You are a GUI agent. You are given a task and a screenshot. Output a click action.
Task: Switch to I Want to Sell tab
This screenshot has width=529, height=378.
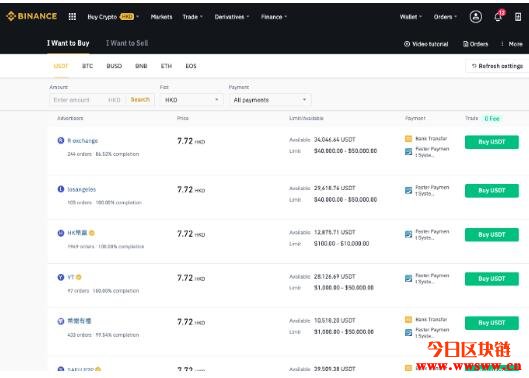[127, 43]
